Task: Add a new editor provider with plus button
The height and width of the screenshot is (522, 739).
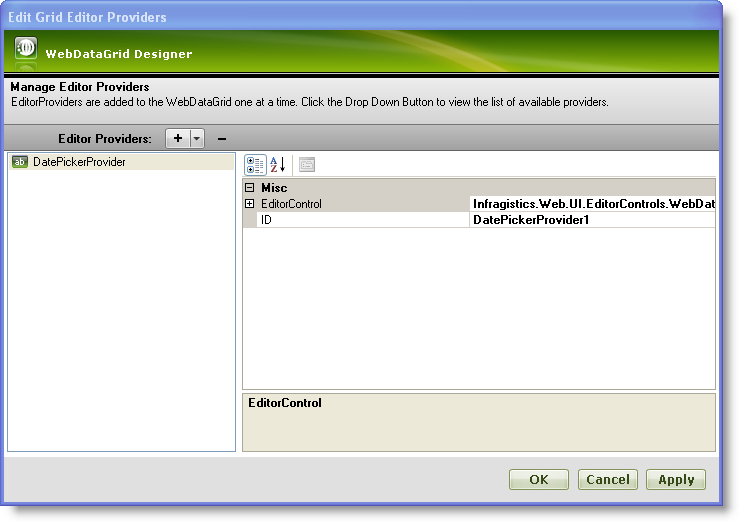Action: tap(178, 139)
